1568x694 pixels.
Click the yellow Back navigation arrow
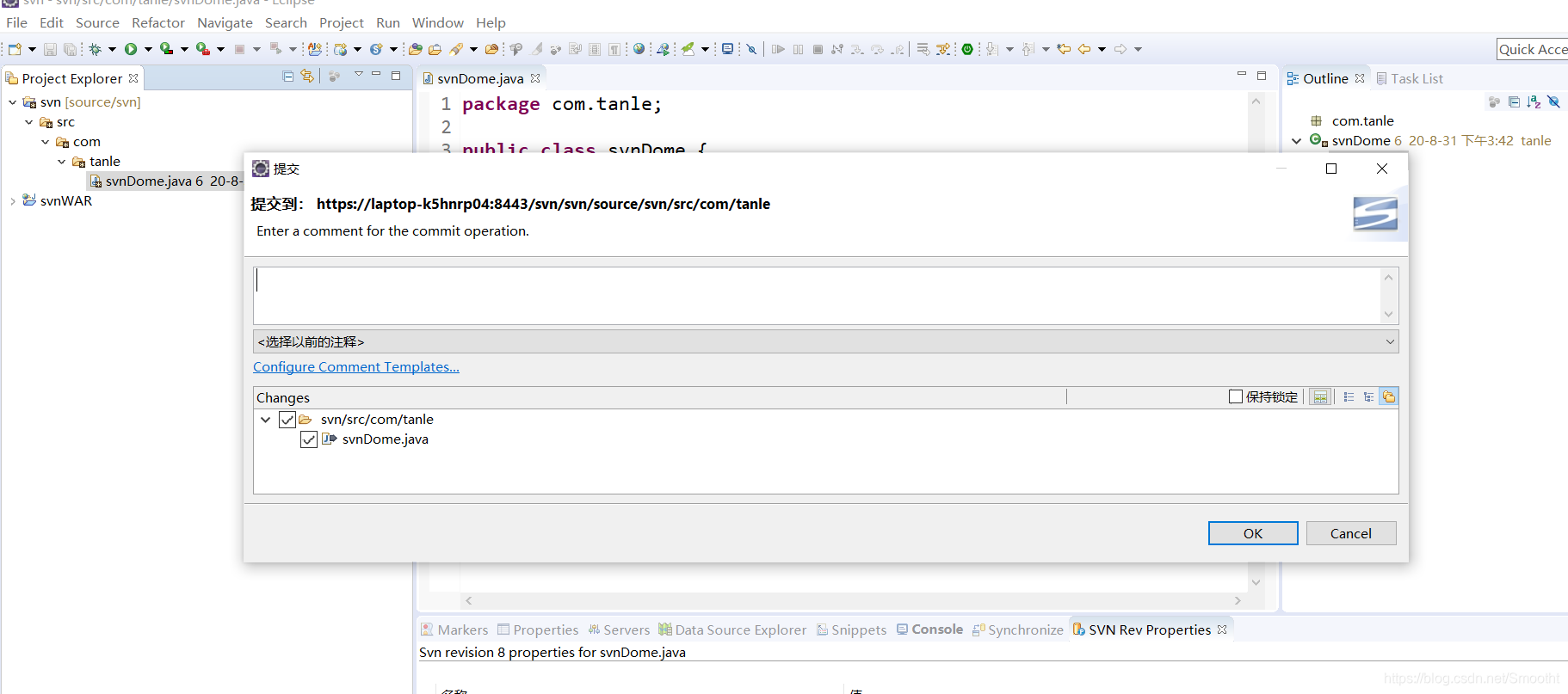tap(1084, 49)
